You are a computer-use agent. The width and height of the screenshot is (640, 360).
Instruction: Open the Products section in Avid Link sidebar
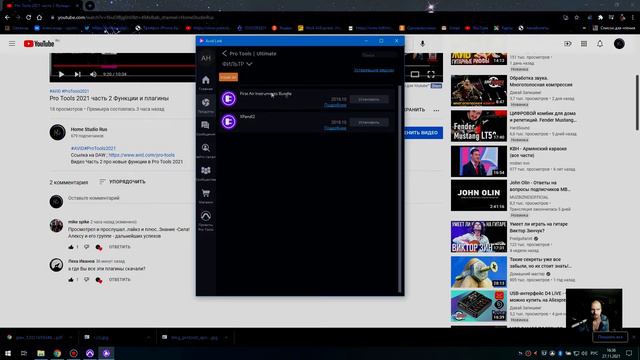[206, 102]
